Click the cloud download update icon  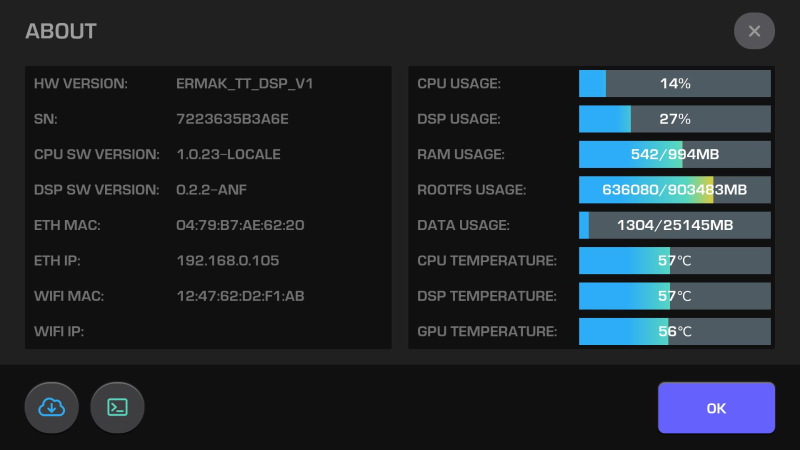[51, 407]
